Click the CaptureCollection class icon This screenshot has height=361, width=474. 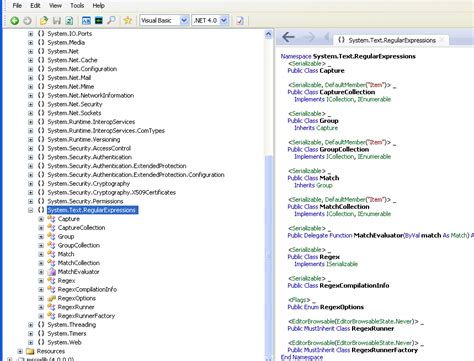click(x=51, y=228)
